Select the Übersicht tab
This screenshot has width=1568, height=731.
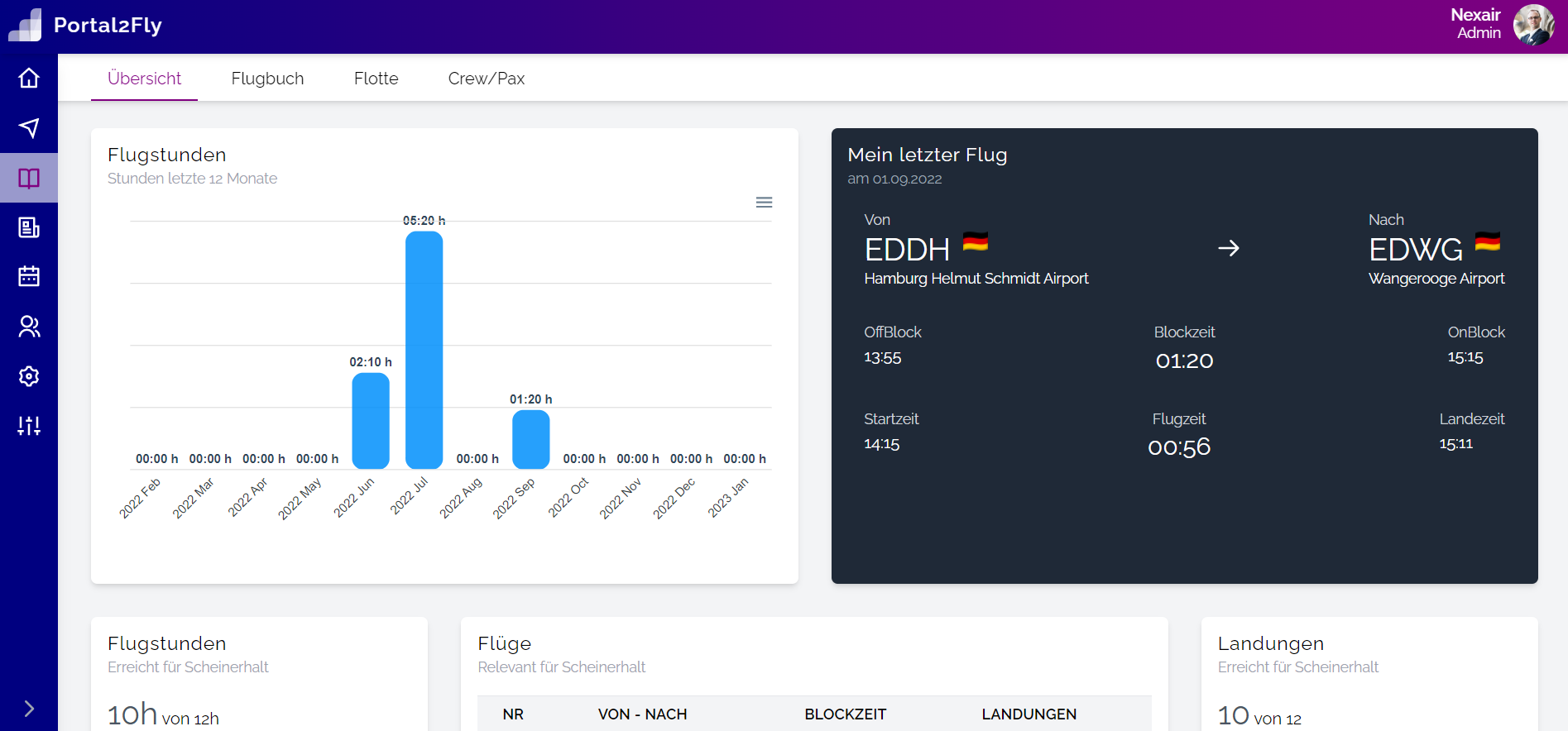pyautogui.click(x=144, y=79)
